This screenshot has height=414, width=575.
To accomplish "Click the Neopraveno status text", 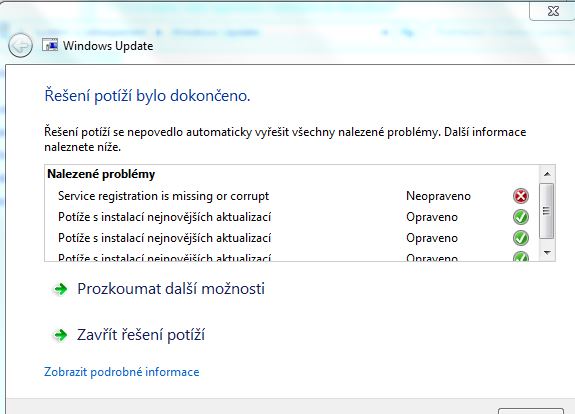I will tap(438, 196).
